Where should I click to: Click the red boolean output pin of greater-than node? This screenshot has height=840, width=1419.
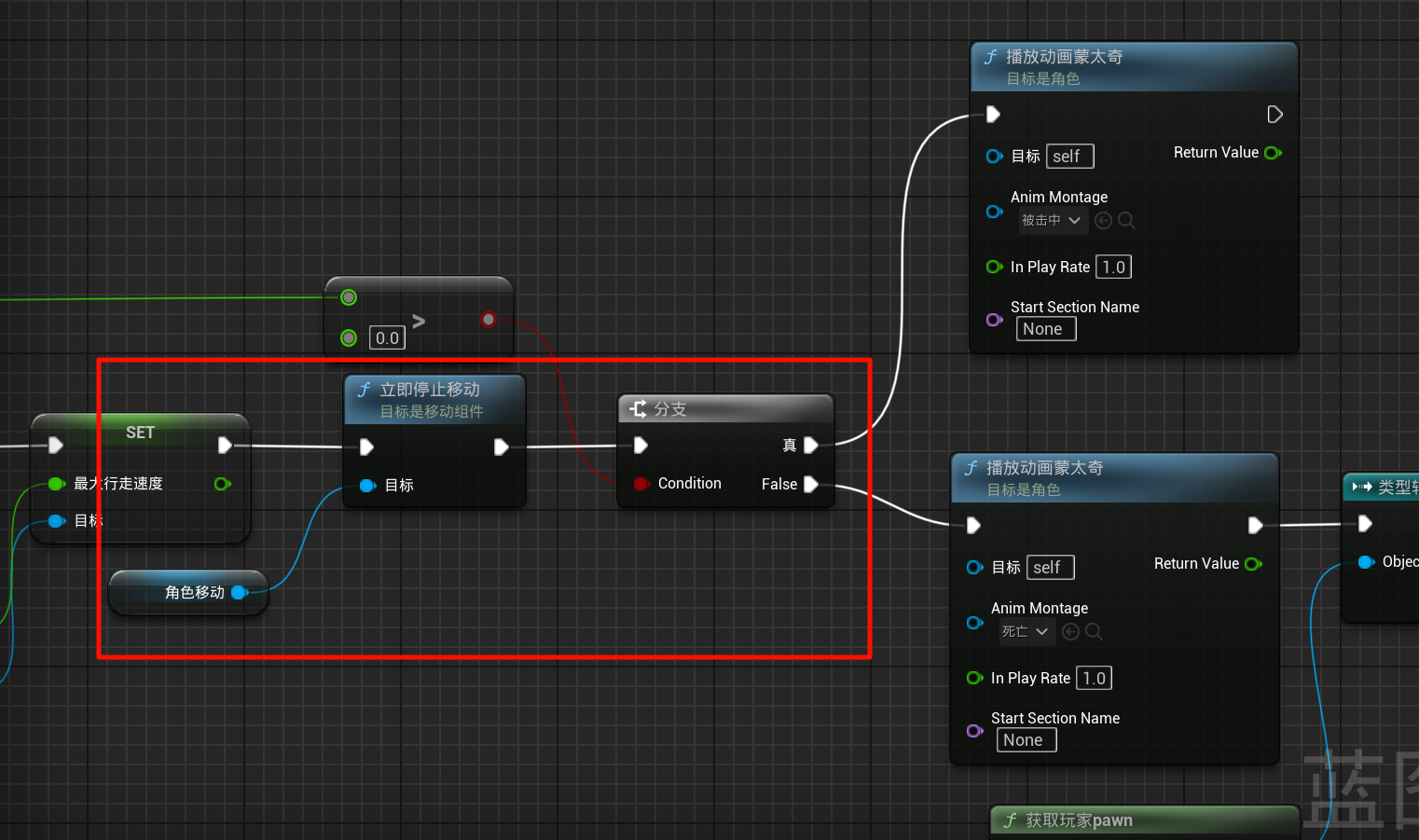(x=489, y=320)
